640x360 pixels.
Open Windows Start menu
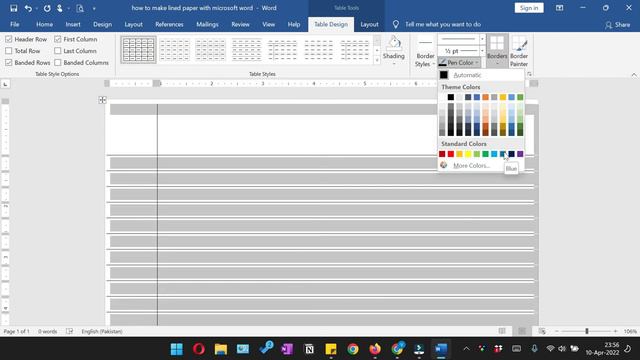click(177, 349)
